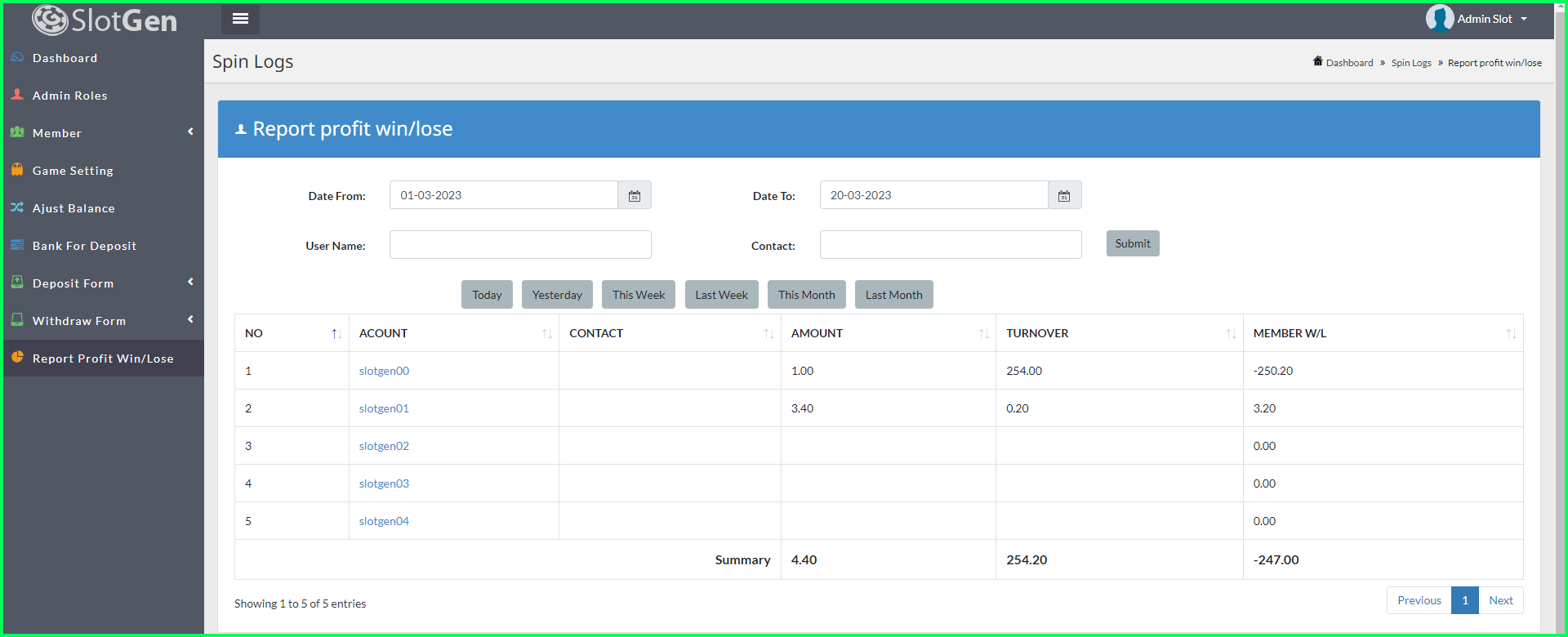Select Report Profit Win/Lose menu item
This screenshot has width=1568, height=637.
(104, 359)
